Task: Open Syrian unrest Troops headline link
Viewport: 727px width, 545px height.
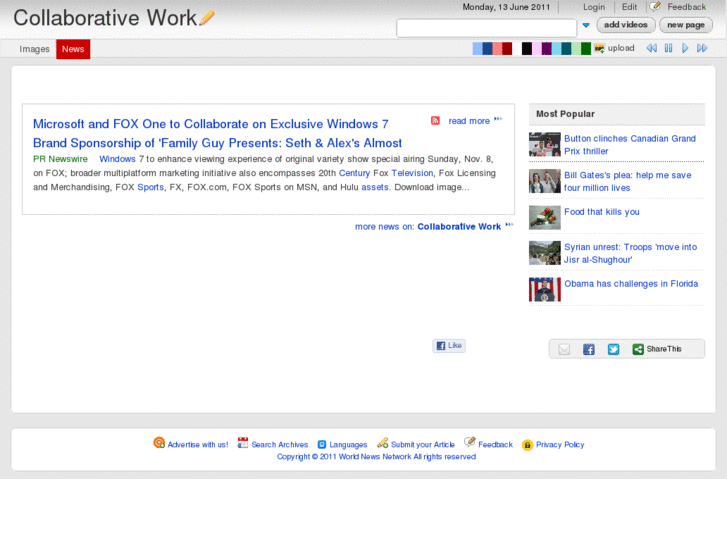Action: coord(630,253)
